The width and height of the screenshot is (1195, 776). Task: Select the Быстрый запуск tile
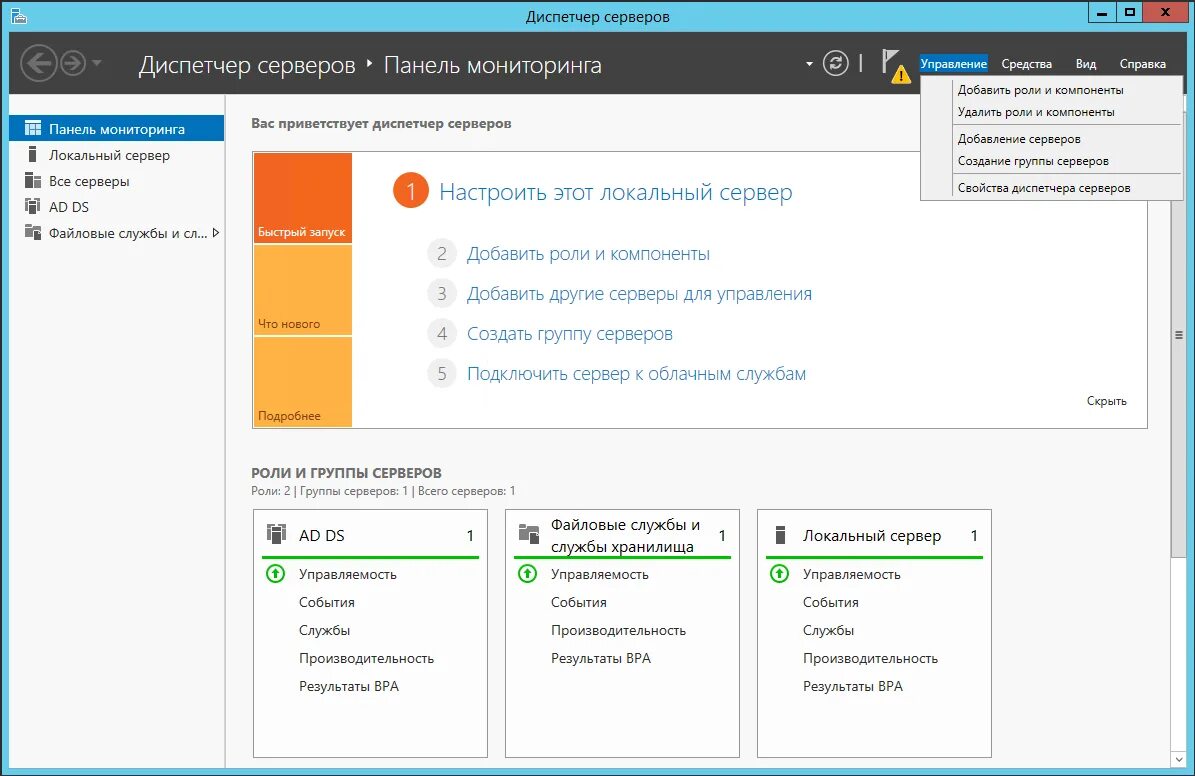pos(303,198)
